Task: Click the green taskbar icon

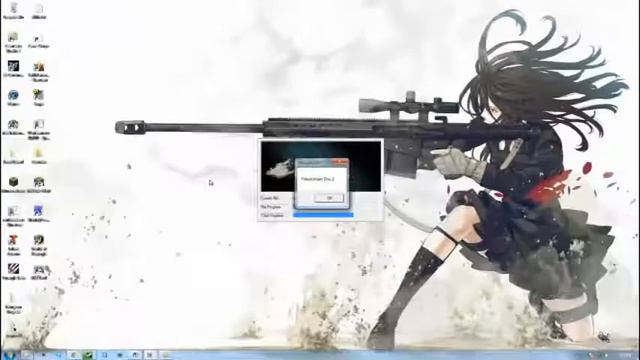Action: coord(88,355)
